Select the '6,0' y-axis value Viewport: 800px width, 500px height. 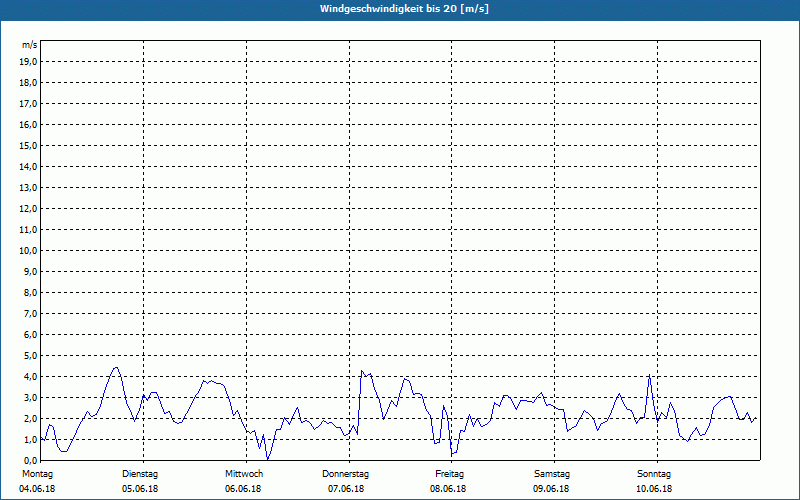click(31, 335)
